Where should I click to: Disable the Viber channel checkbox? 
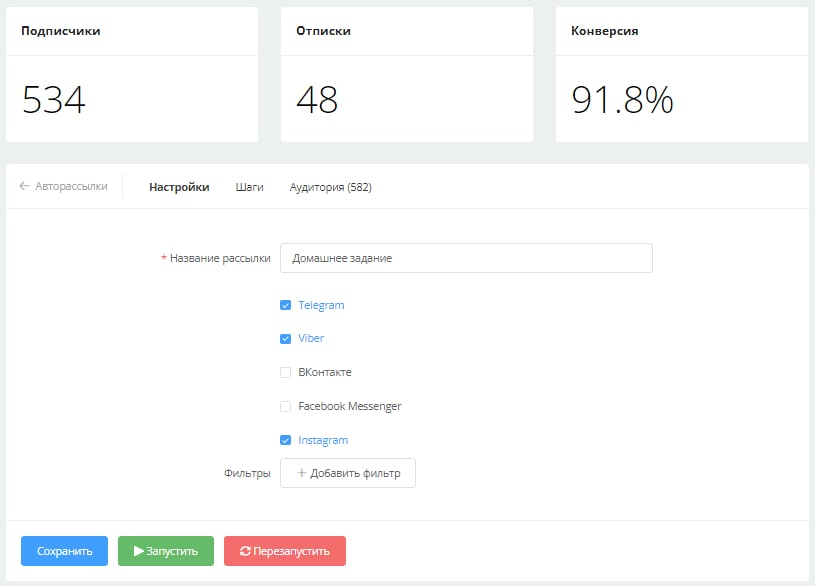coord(286,339)
